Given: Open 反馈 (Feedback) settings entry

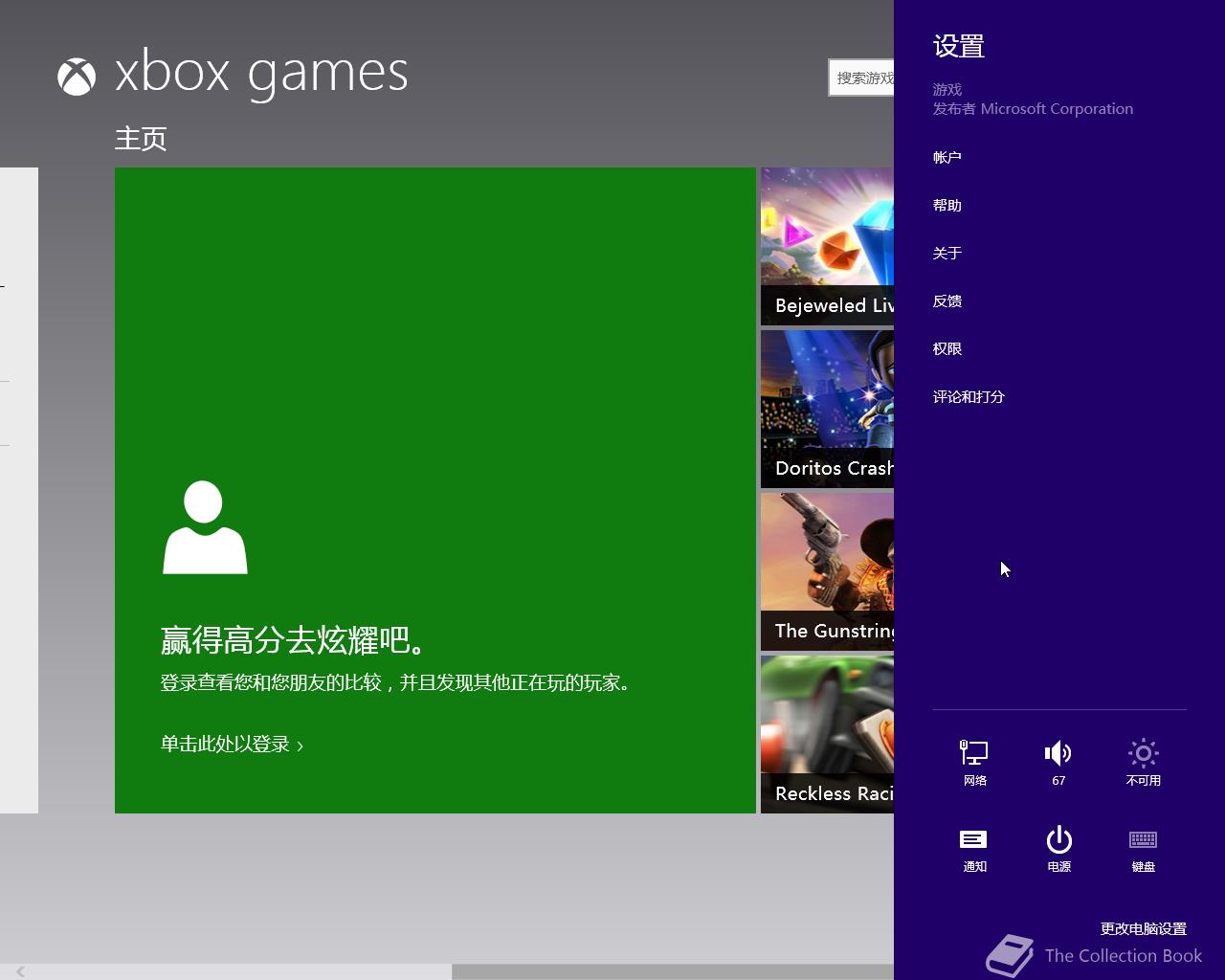Looking at the screenshot, I should (x=947, y=301).
